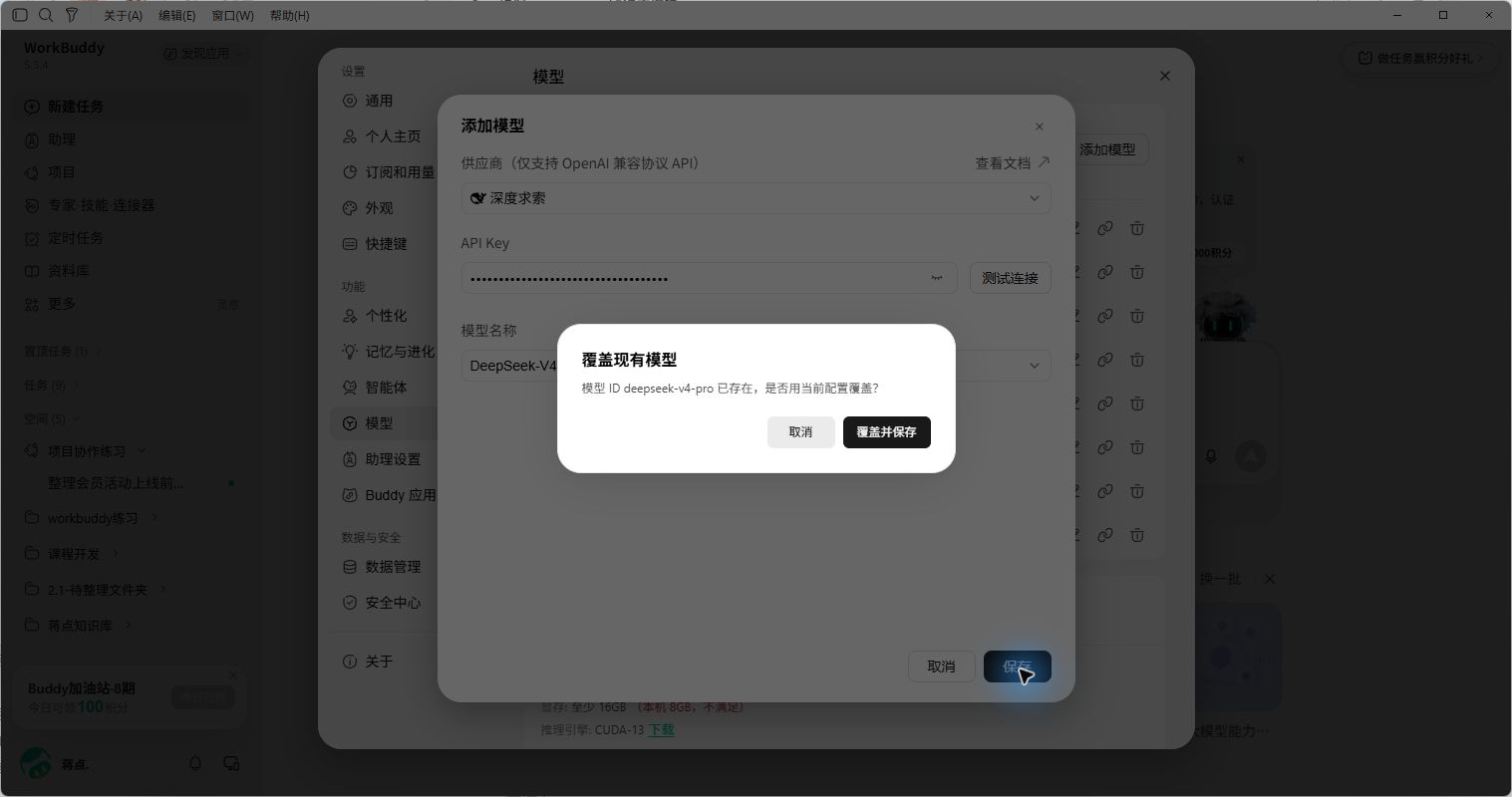Expand the 任务 (9) section
1512x797 pixels.
coord(52,385)
